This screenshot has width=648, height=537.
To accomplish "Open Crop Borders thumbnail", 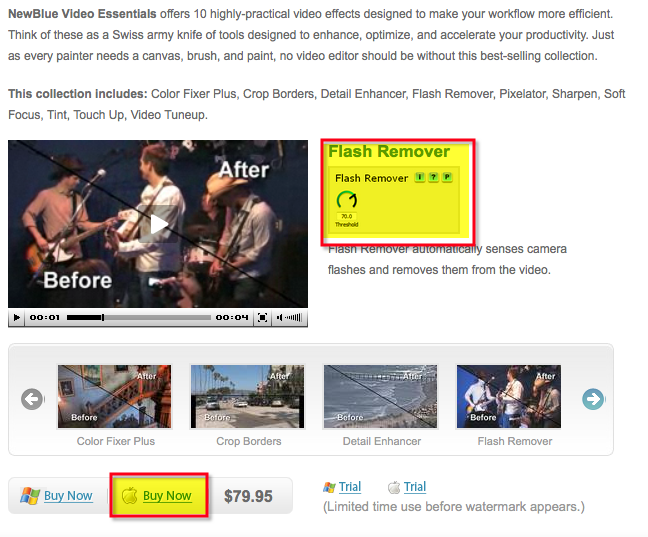I will tap(248, 396).
